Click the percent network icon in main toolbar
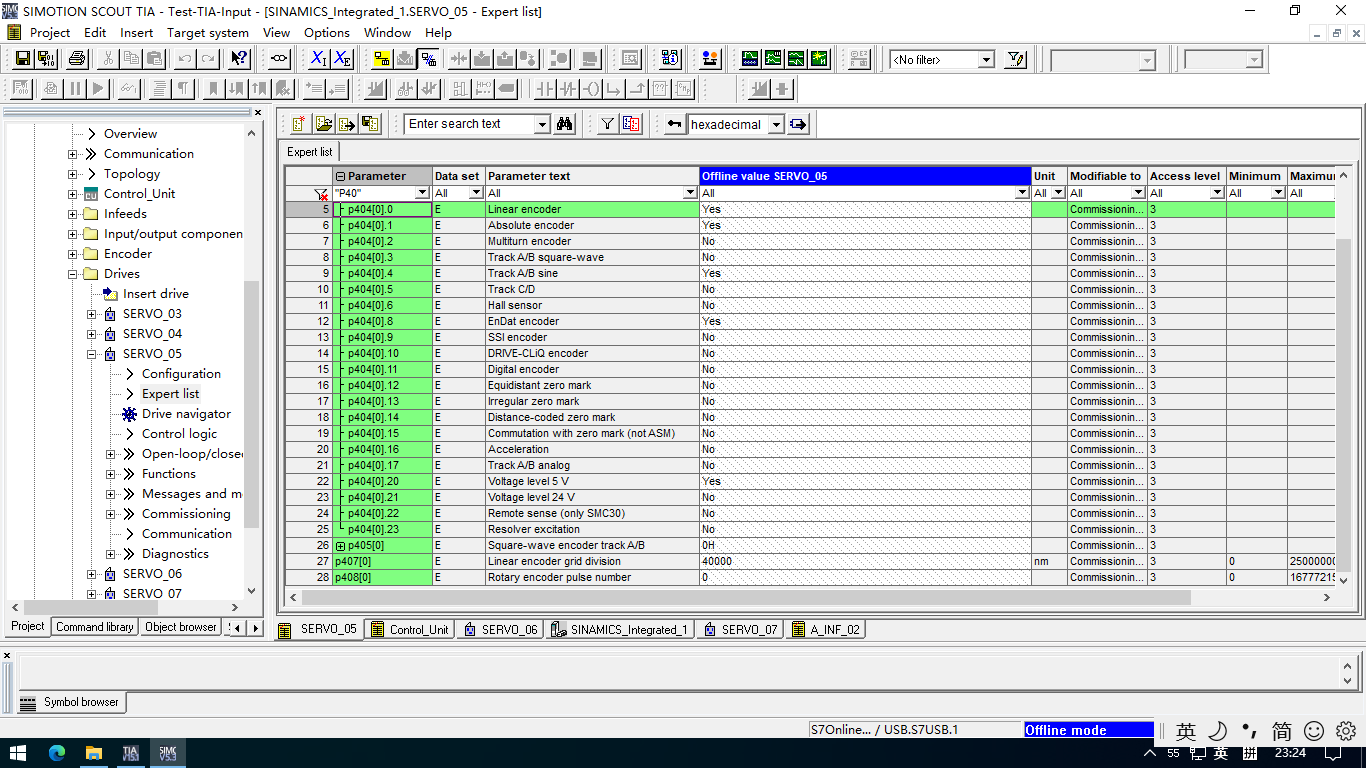The width and height of the screenshot is (1366, 768). [x=428, y=59]
